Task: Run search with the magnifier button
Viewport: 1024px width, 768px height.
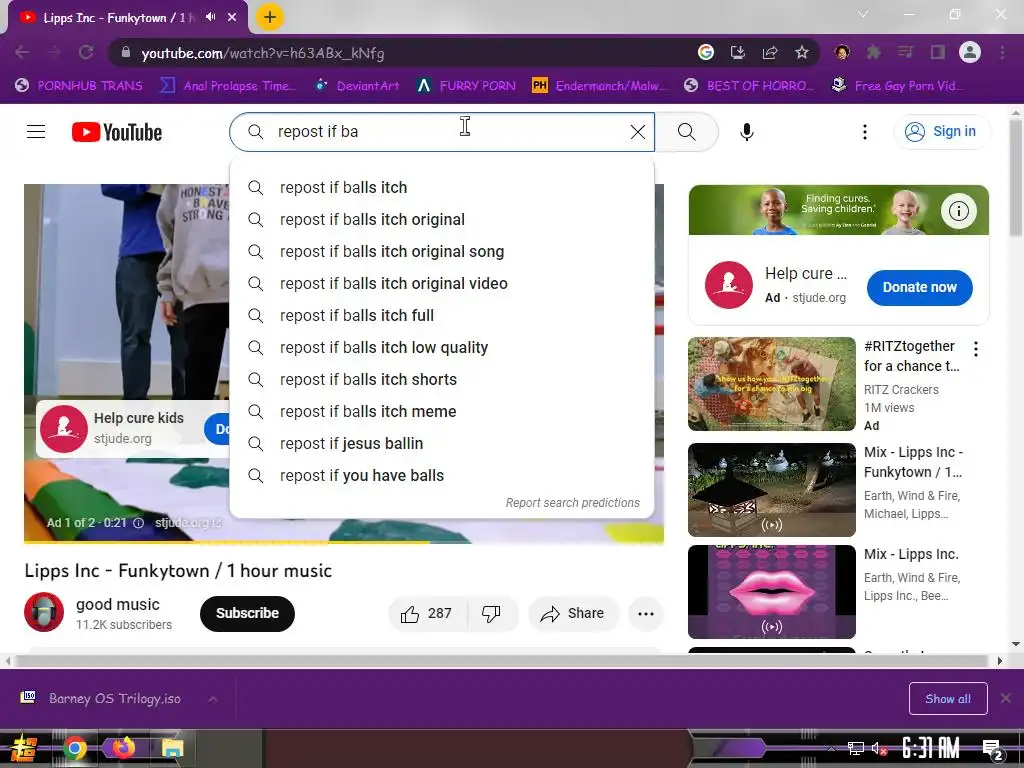Action: 686,132
